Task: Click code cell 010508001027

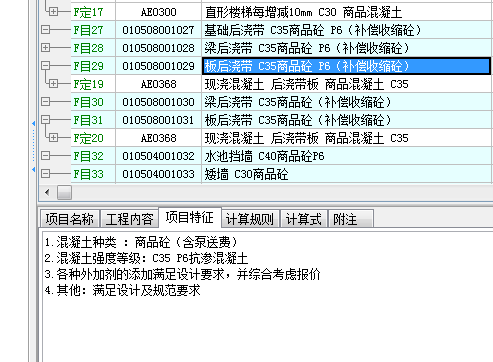Action: click(158, 30)
